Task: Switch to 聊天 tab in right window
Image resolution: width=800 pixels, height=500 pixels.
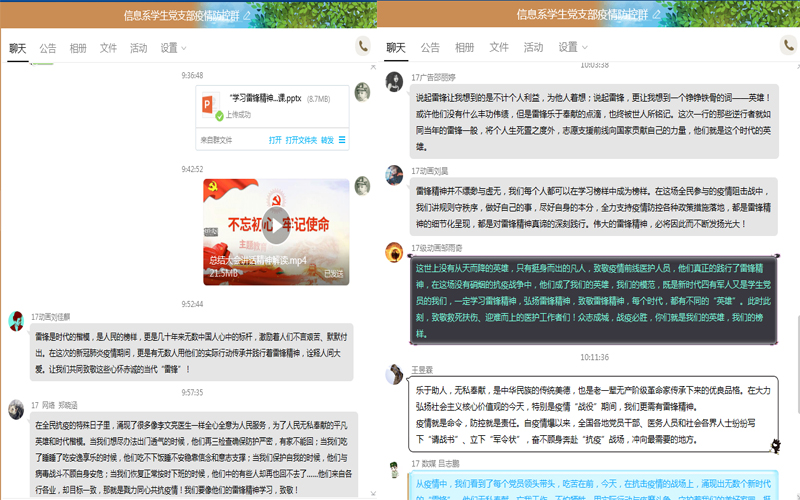Action: point(396,47)
